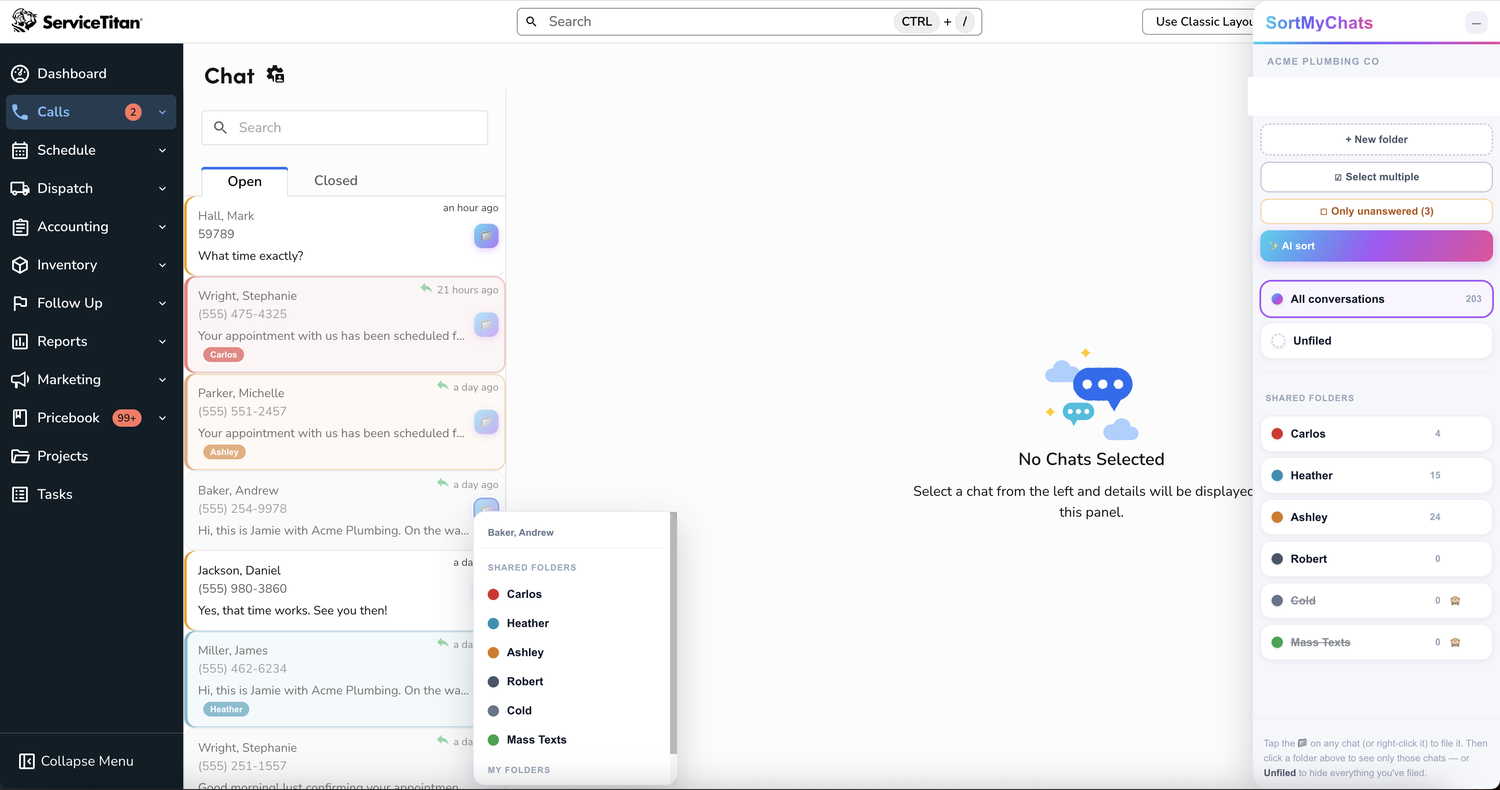1500x790 pixels.
Task: Click the Dispatch truck icon
Action: [x=20, y=188]
